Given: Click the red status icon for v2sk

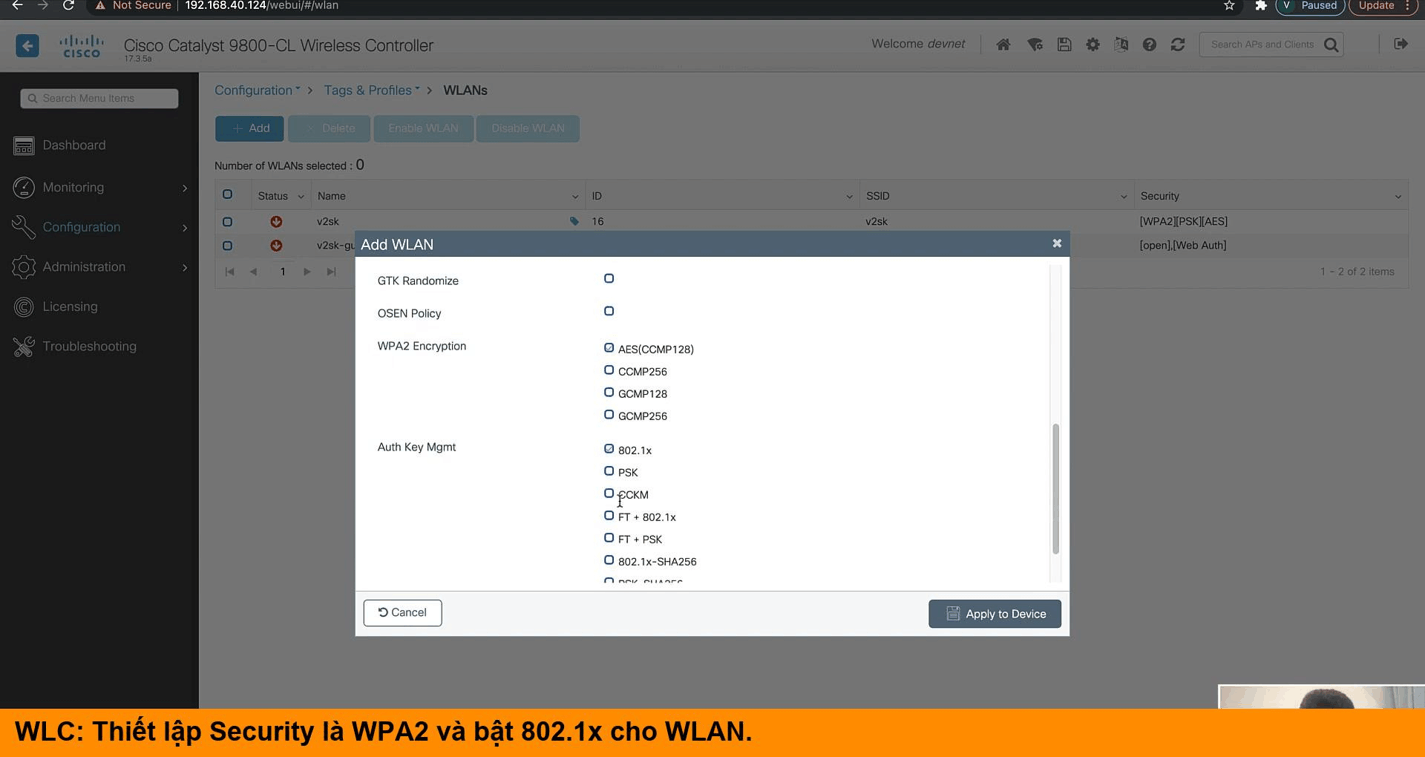Looking at the screenshot, I should coord(276,222).
